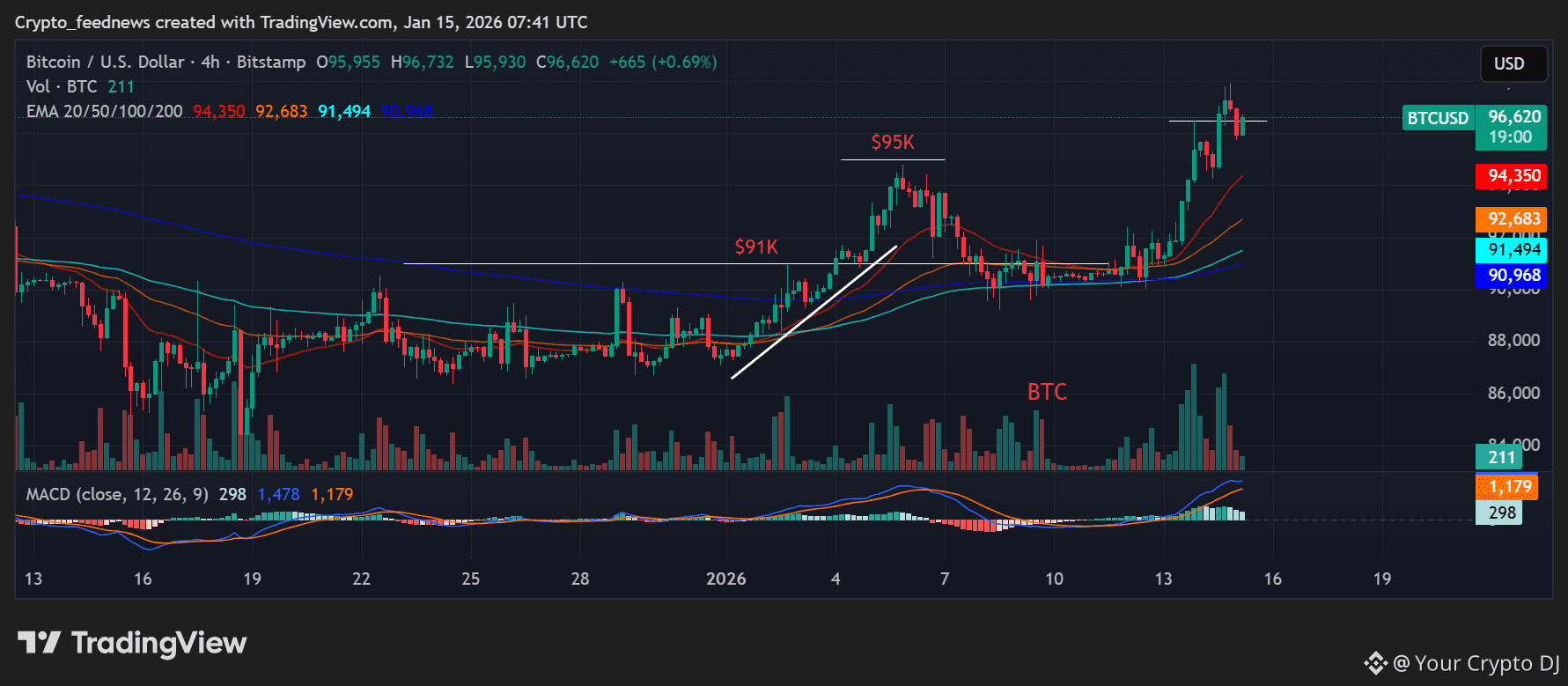
Task: Click the 28 date label on the time axis
Action: [x=580, y=579]
